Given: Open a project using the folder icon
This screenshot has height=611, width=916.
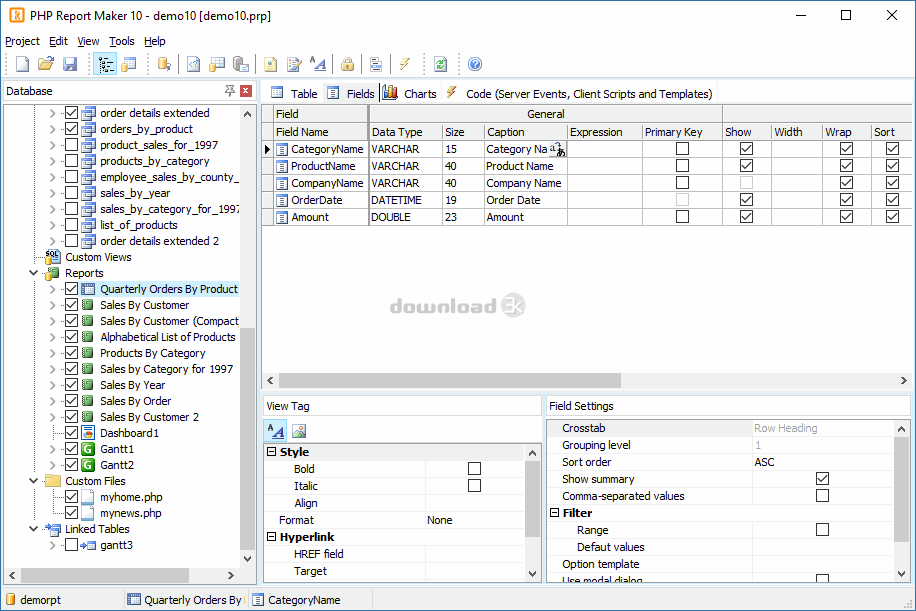Looking at the screenshot, I should pyautogui.click(x=46, y=64).
